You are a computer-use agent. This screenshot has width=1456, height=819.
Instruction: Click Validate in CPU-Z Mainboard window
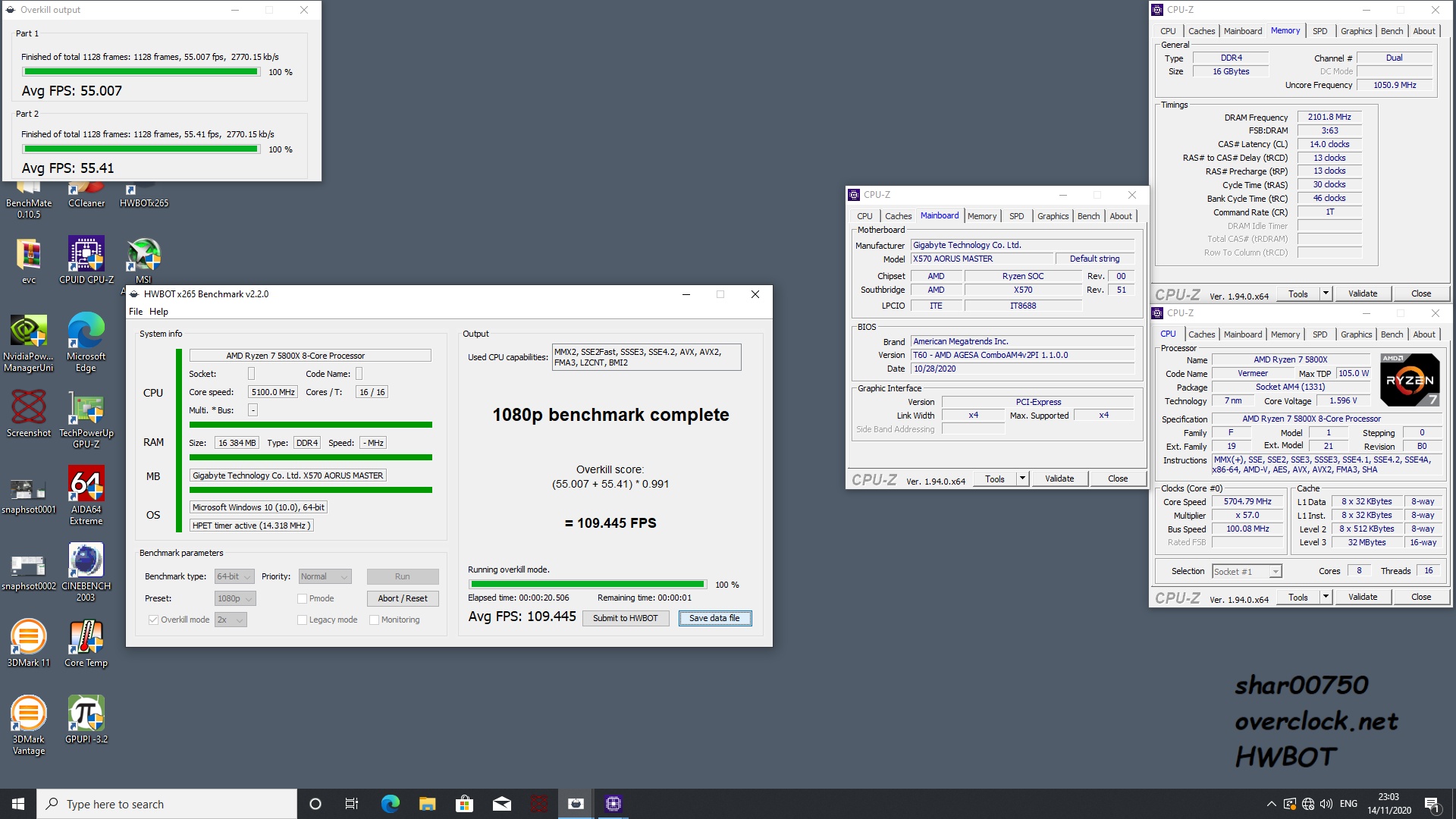[1059, 479]
